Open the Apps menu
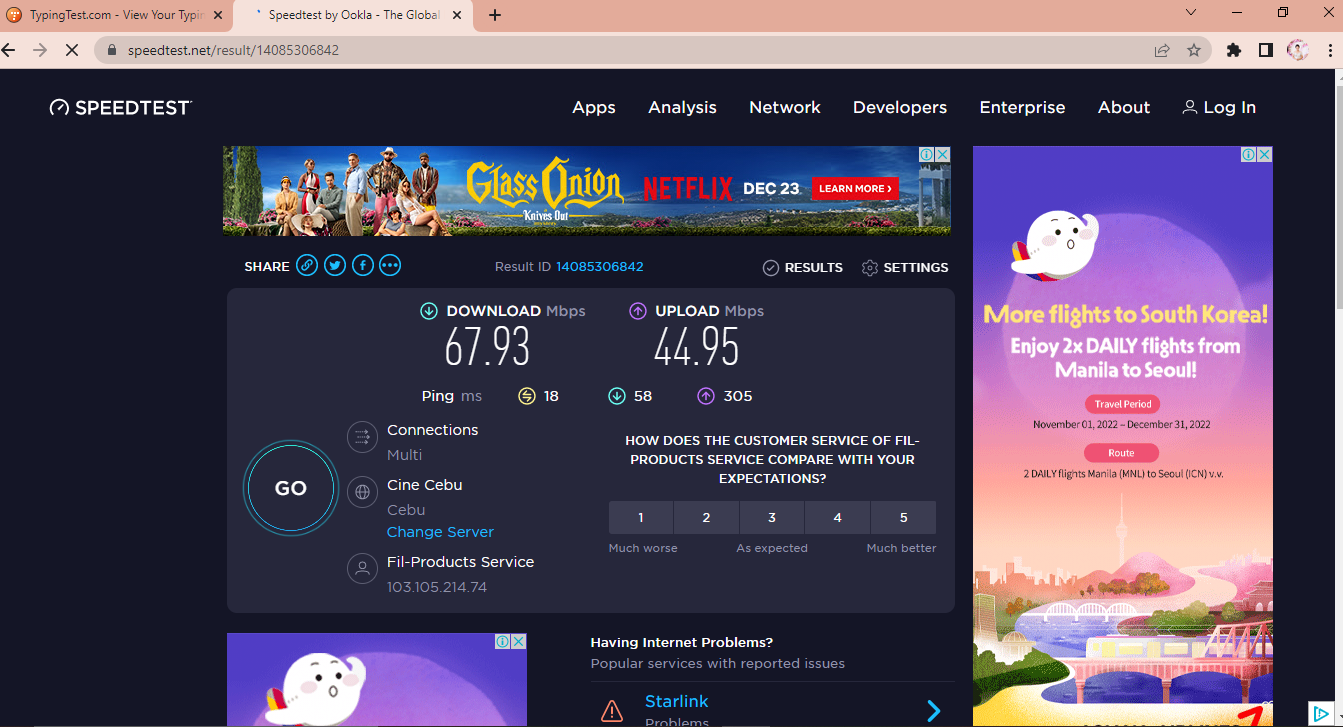 pos(594,107)
